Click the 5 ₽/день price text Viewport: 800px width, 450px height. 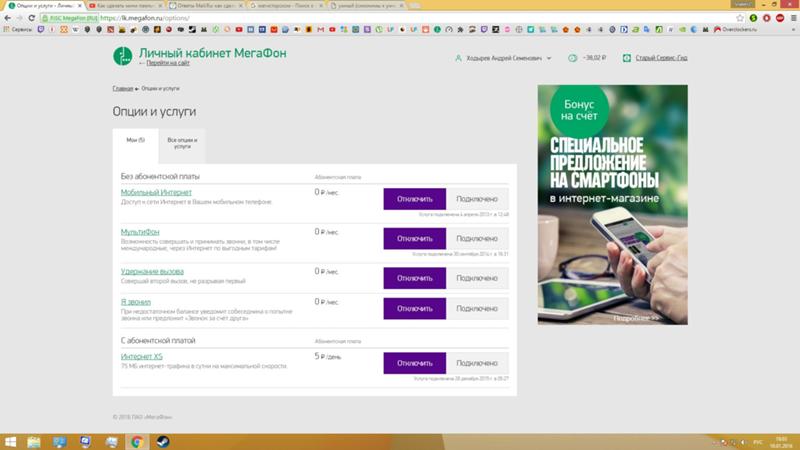pos(328,357)
